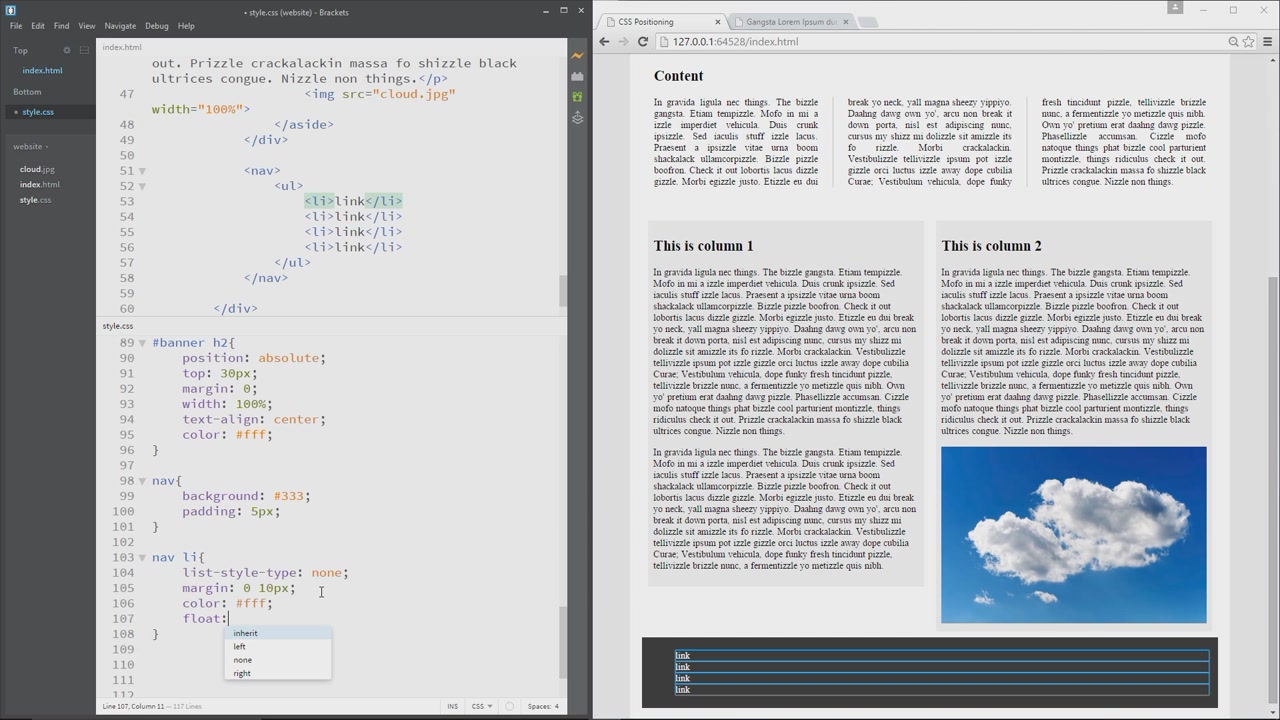Screen dimensions: 1280x720
Task: Open index.html in the project tree
Action: (40, 184)
